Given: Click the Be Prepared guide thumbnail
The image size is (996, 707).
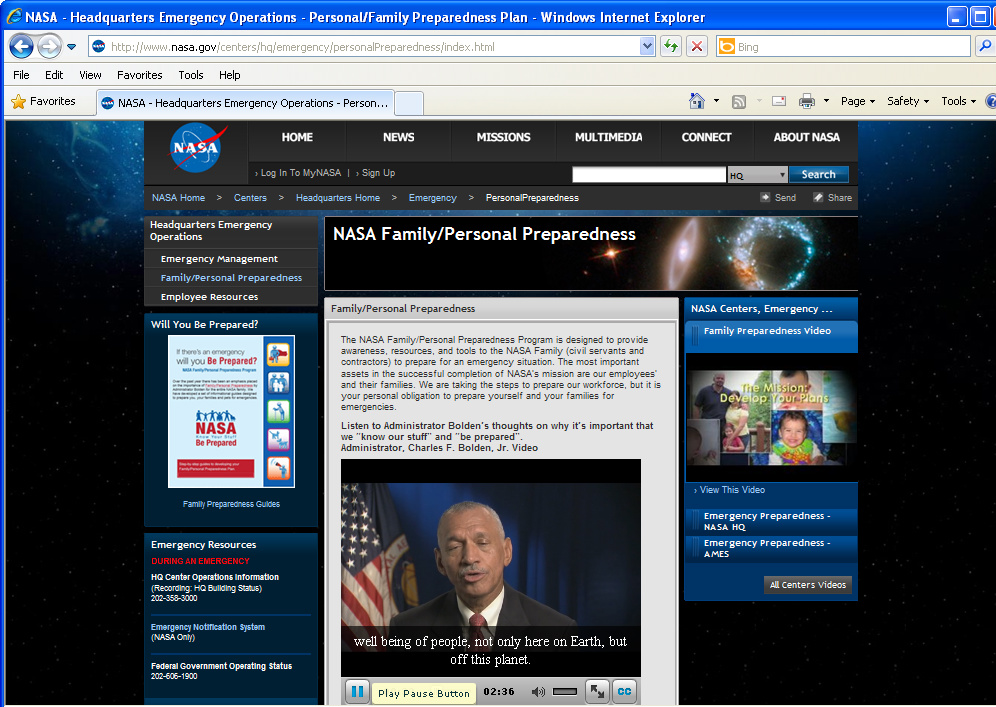Looking at the screenshot, I should [231, 412].
